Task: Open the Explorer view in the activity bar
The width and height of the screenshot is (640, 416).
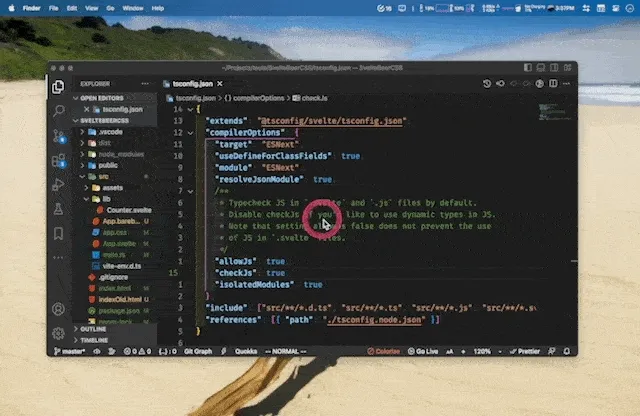Action: tap(59, 88)
